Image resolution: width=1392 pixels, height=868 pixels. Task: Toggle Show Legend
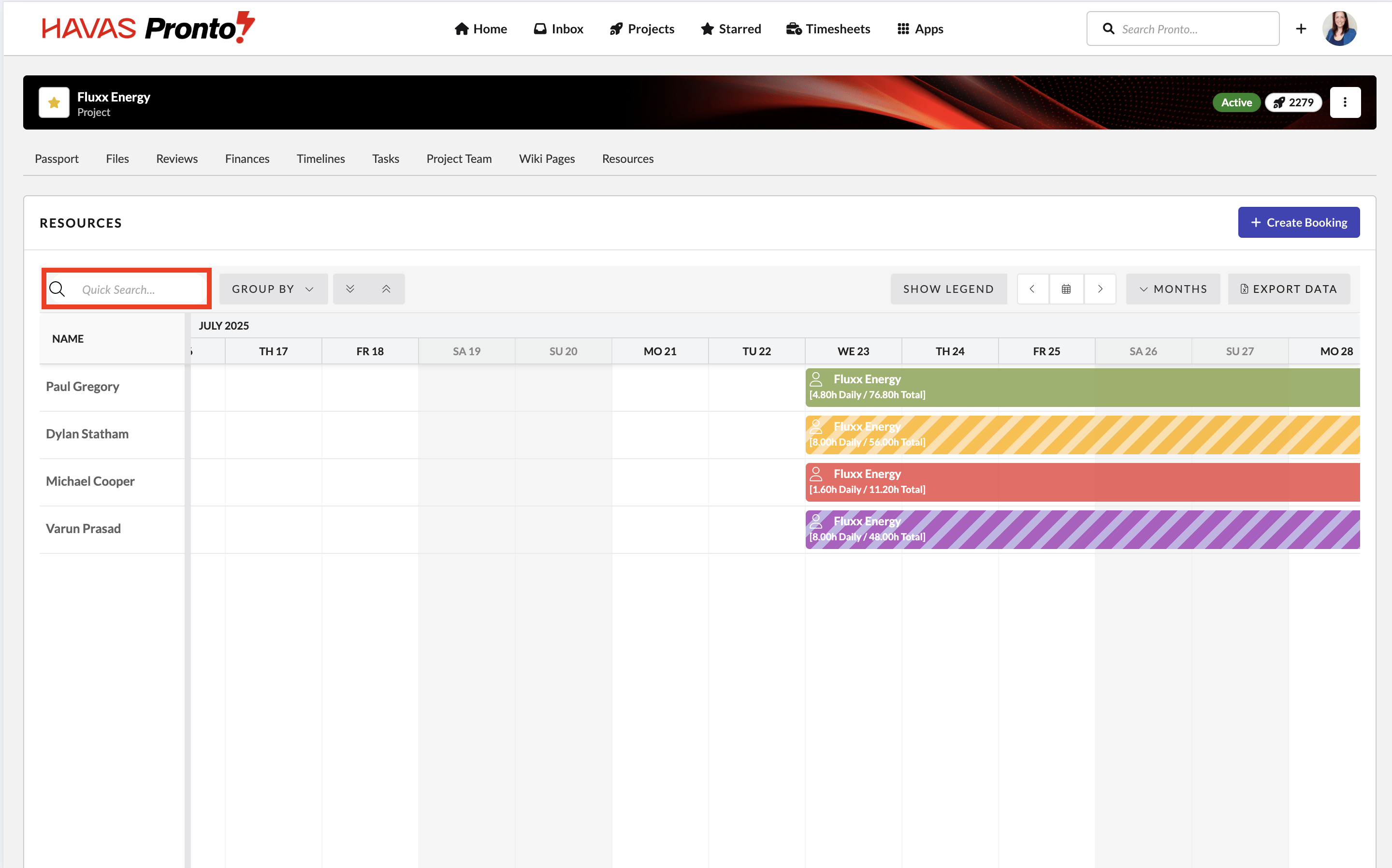click(948, 289)
